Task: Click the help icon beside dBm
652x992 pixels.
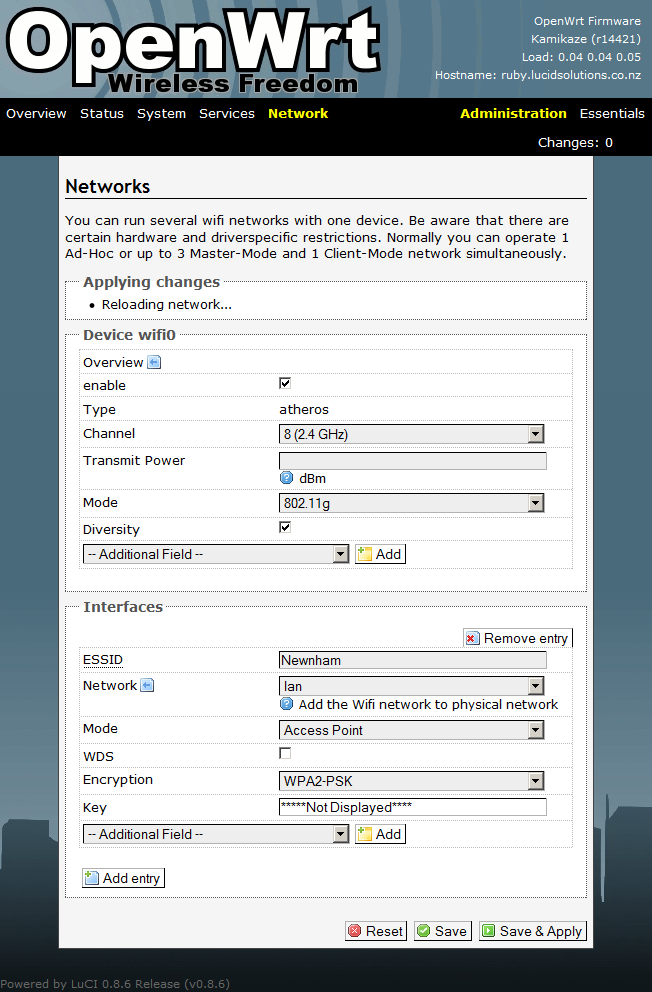Action: click(286, 478)
